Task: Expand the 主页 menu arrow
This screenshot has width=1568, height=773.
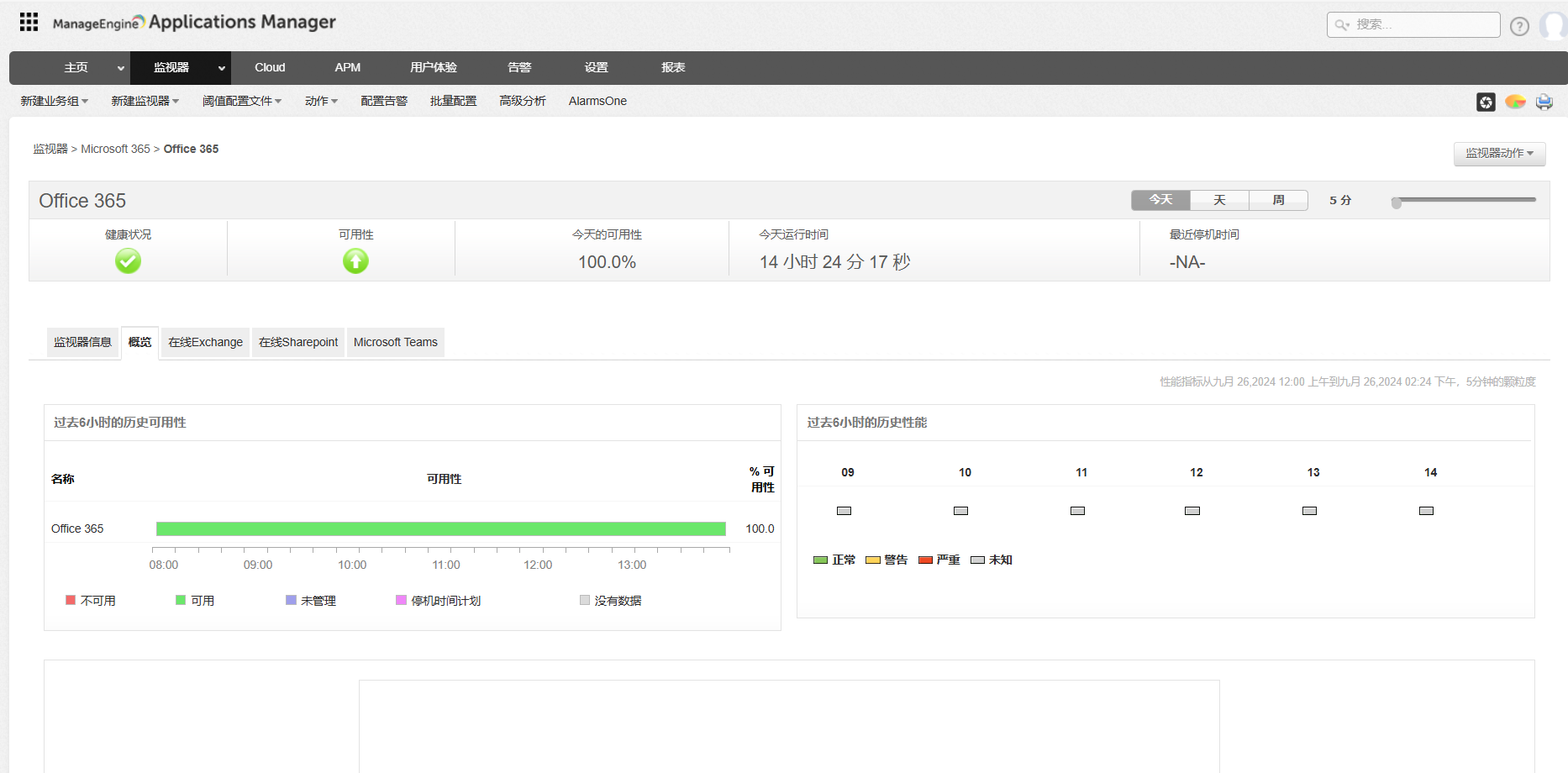Action: (121, 68)
